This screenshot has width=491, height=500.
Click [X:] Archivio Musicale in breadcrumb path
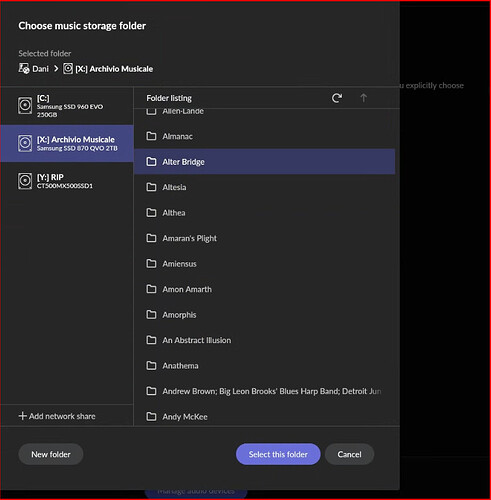(114, 69)
